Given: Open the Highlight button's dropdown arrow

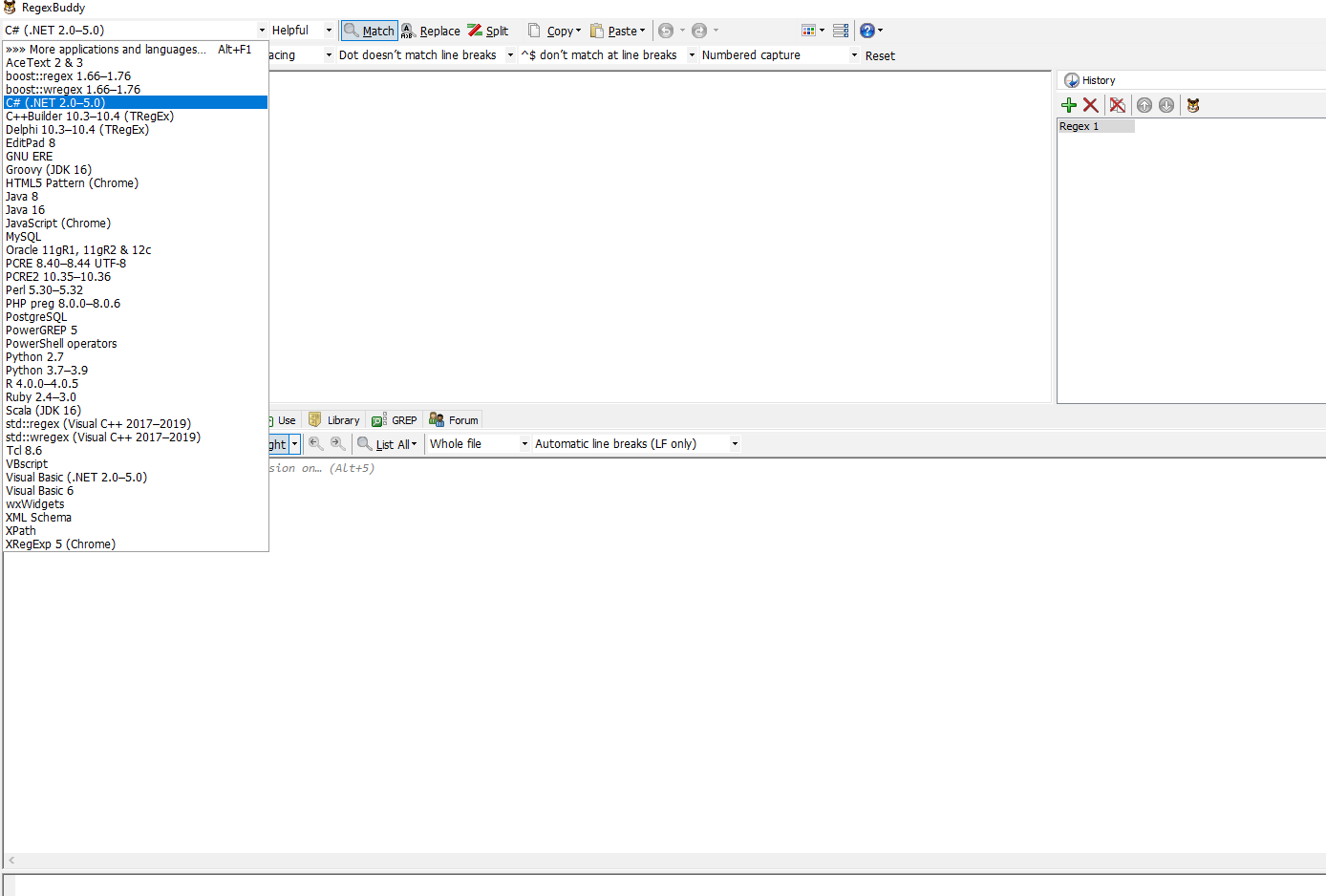Looking at the screenshot, I should pos(294,444).
